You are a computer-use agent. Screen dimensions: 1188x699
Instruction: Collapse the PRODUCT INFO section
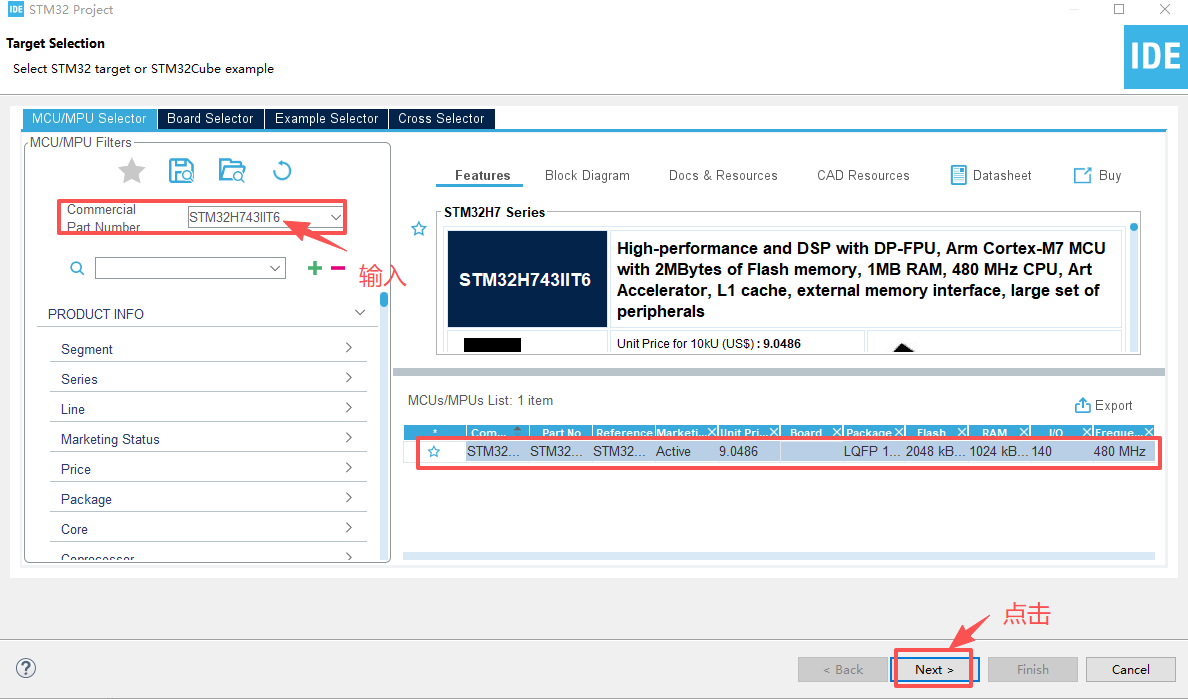[360, 313]
